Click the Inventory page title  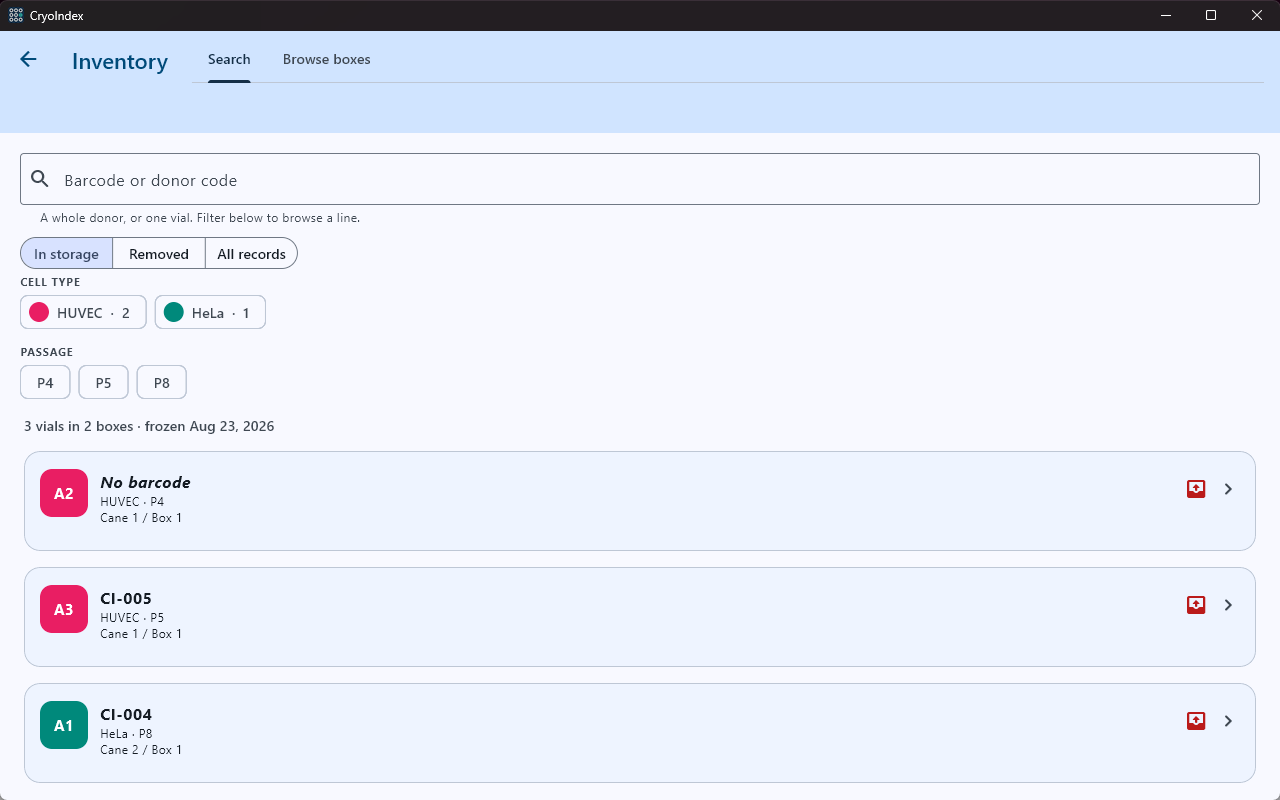[120, 61]
